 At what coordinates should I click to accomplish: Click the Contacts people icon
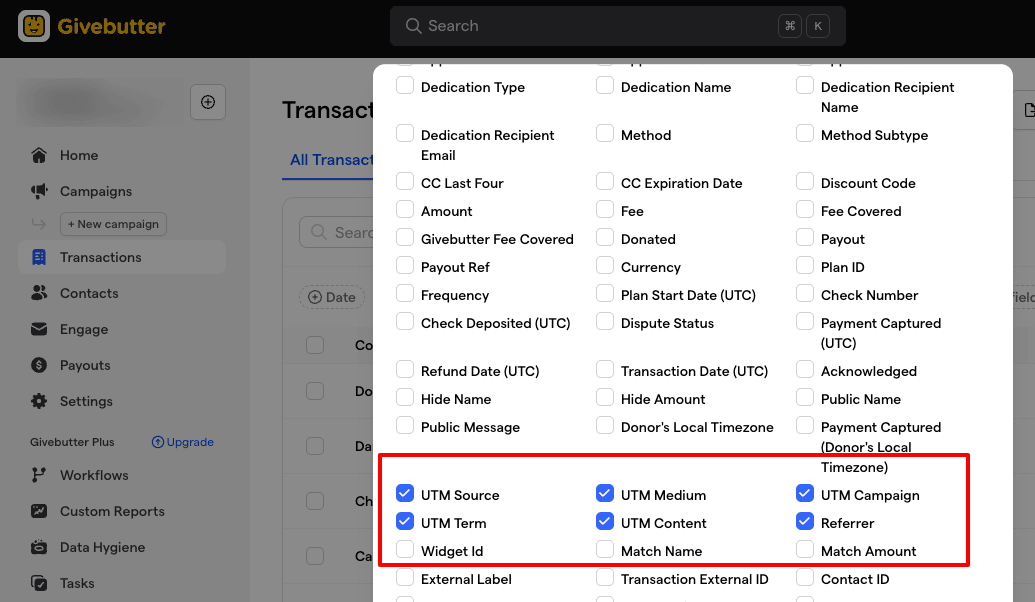[39, 293]
